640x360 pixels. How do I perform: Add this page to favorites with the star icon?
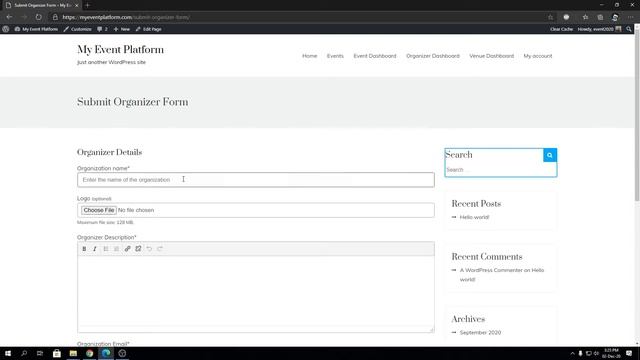550,17
